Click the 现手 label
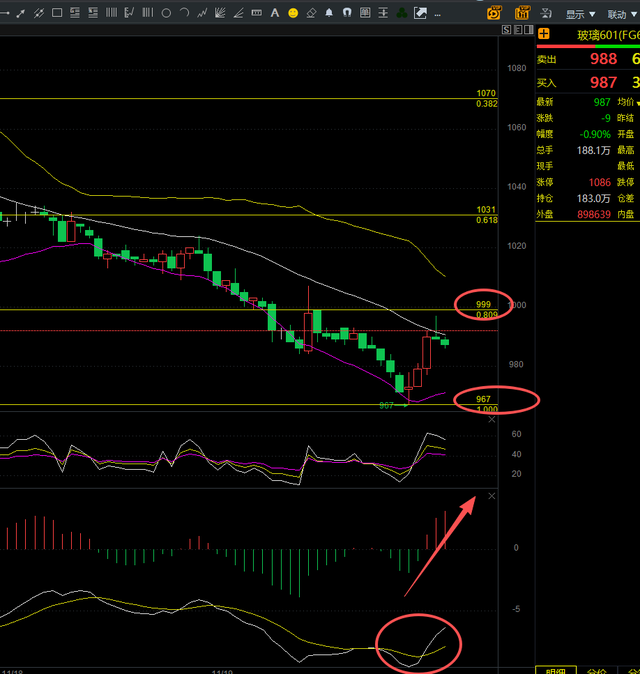 (x=545, y=166)
